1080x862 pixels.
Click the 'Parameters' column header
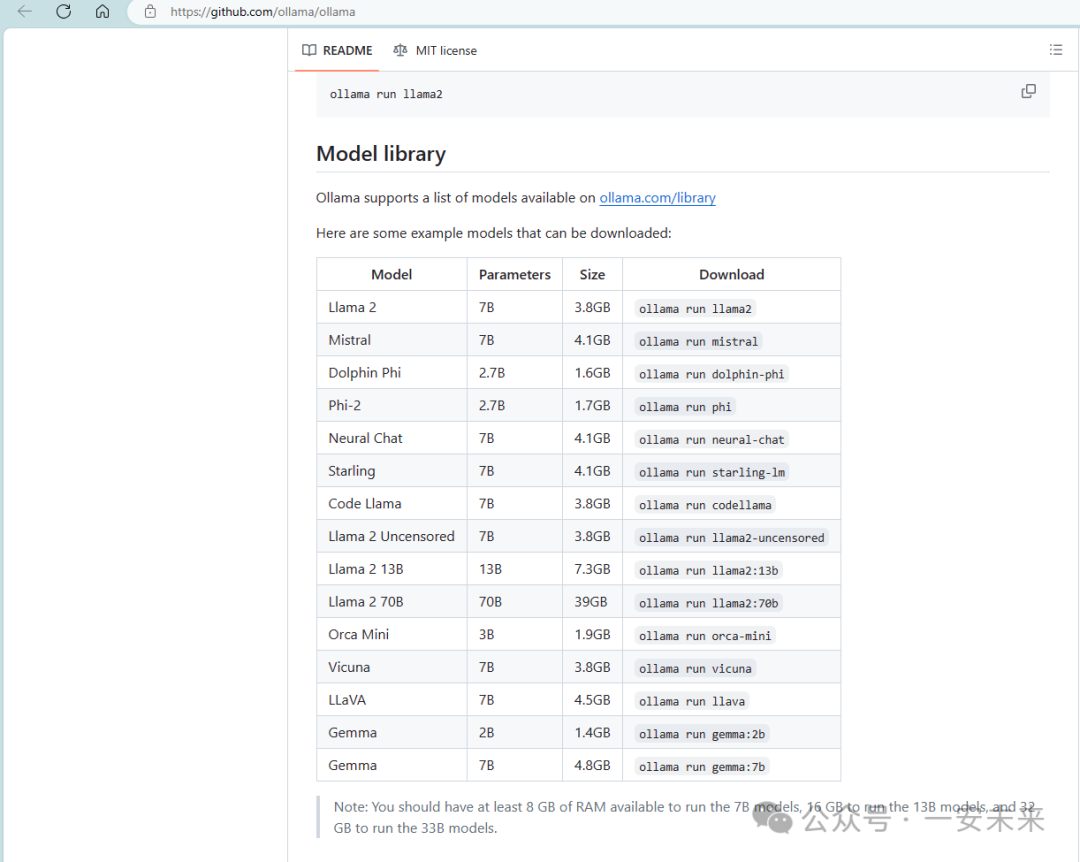pos(515,274)
